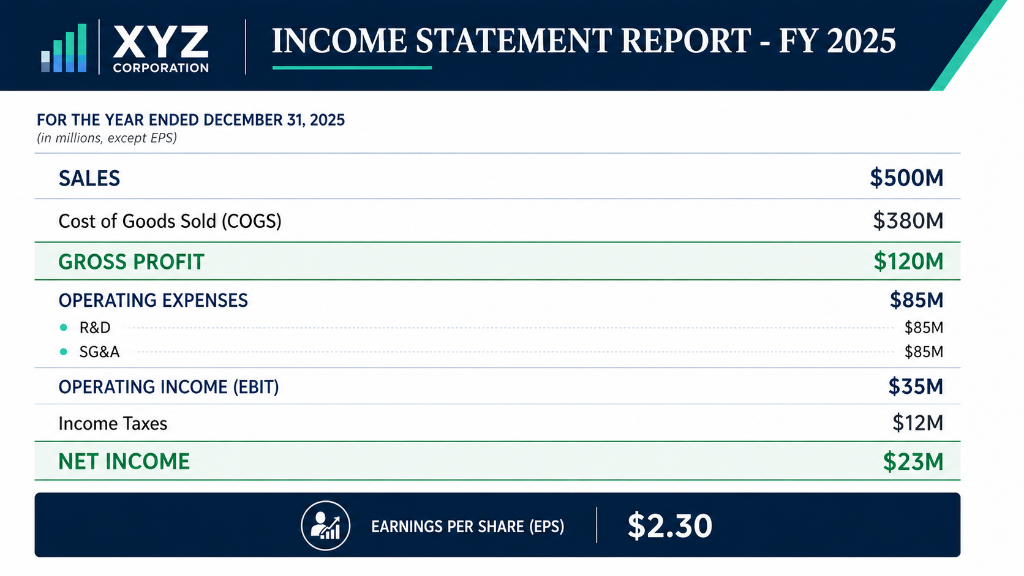Click the Income Taxes row label
The width and height of the screenshot is (1024, 576).
[113, 423]
